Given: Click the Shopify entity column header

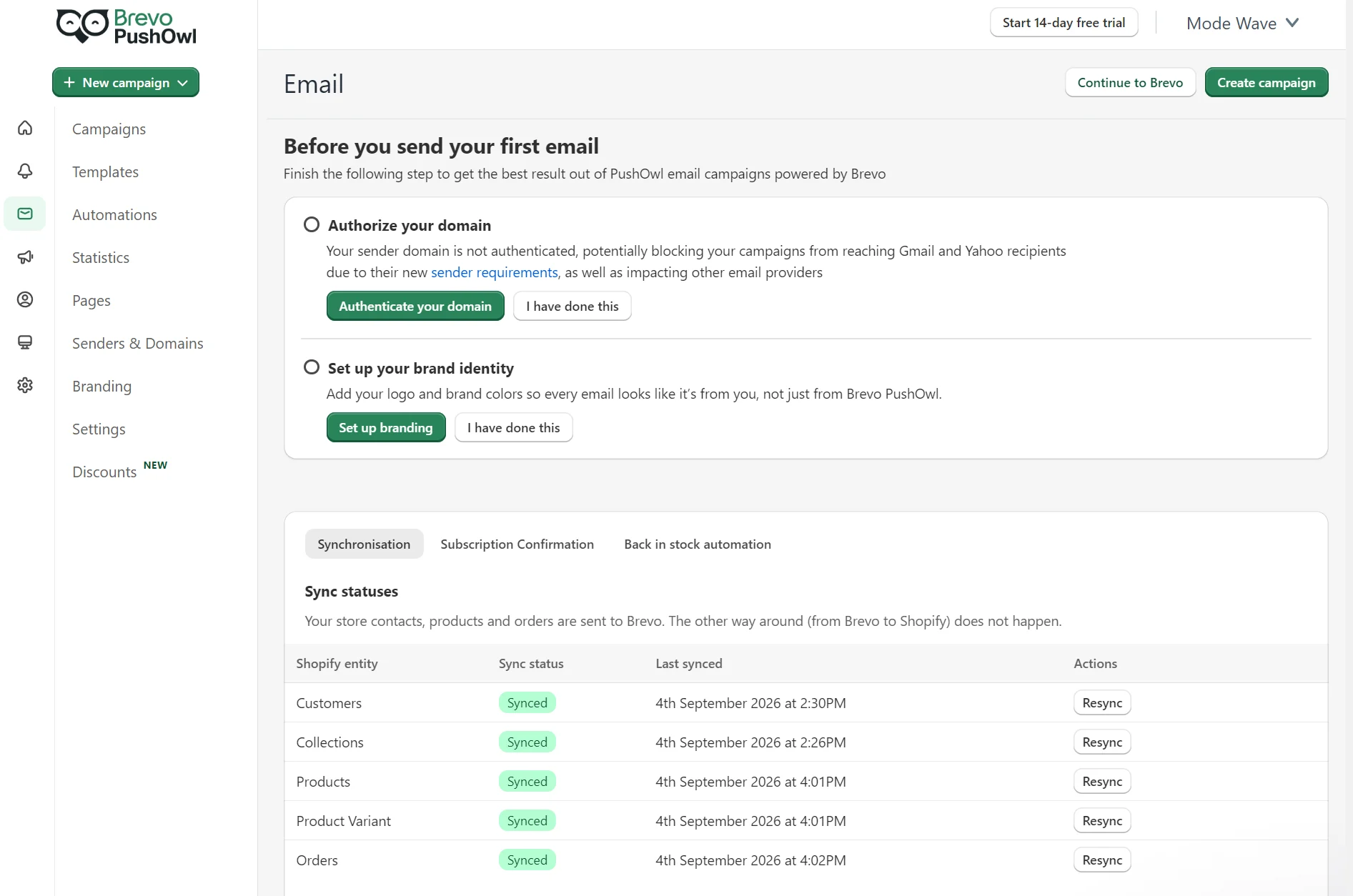Looking at the screenshot, I should [337, 663].
